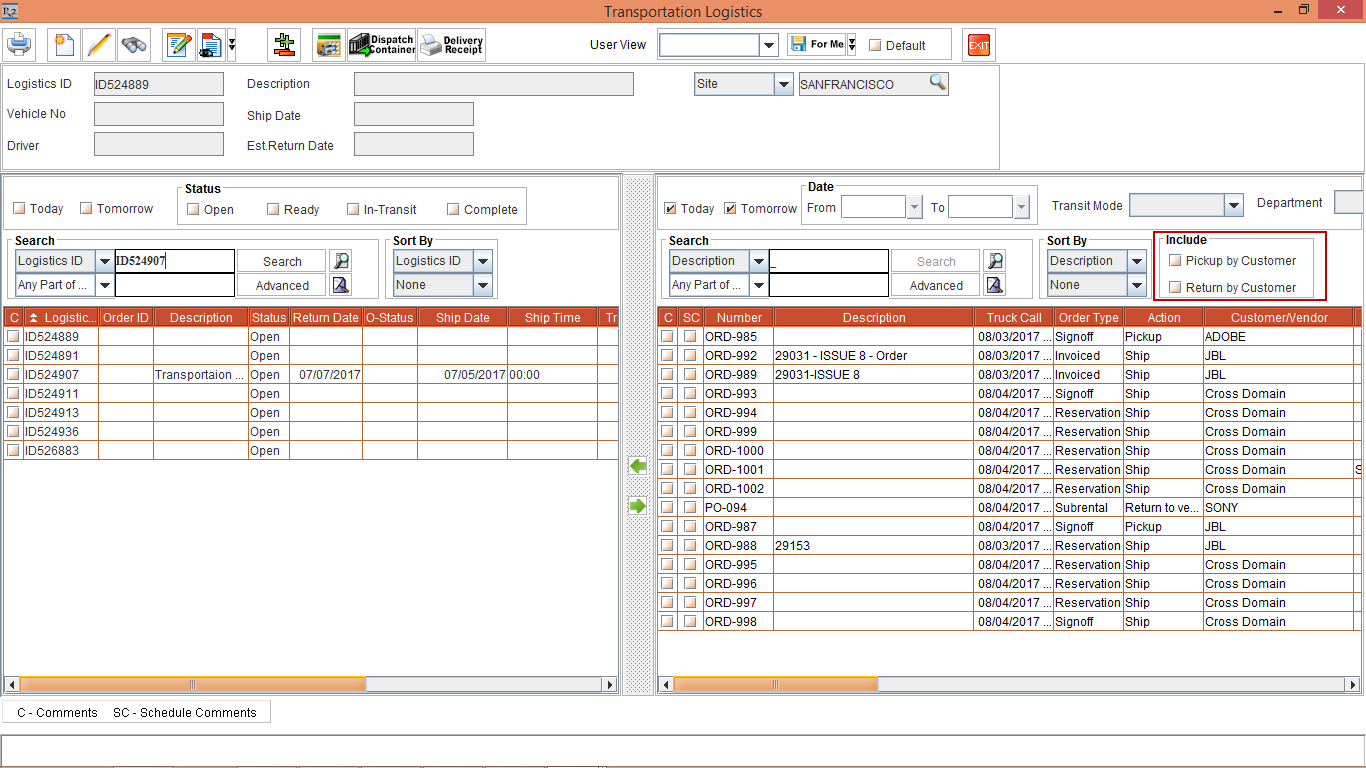Click the Site lookup magnifier icon
Image resolution: width=1366 pixels, height=768 pixels.
tap(937, 84)
